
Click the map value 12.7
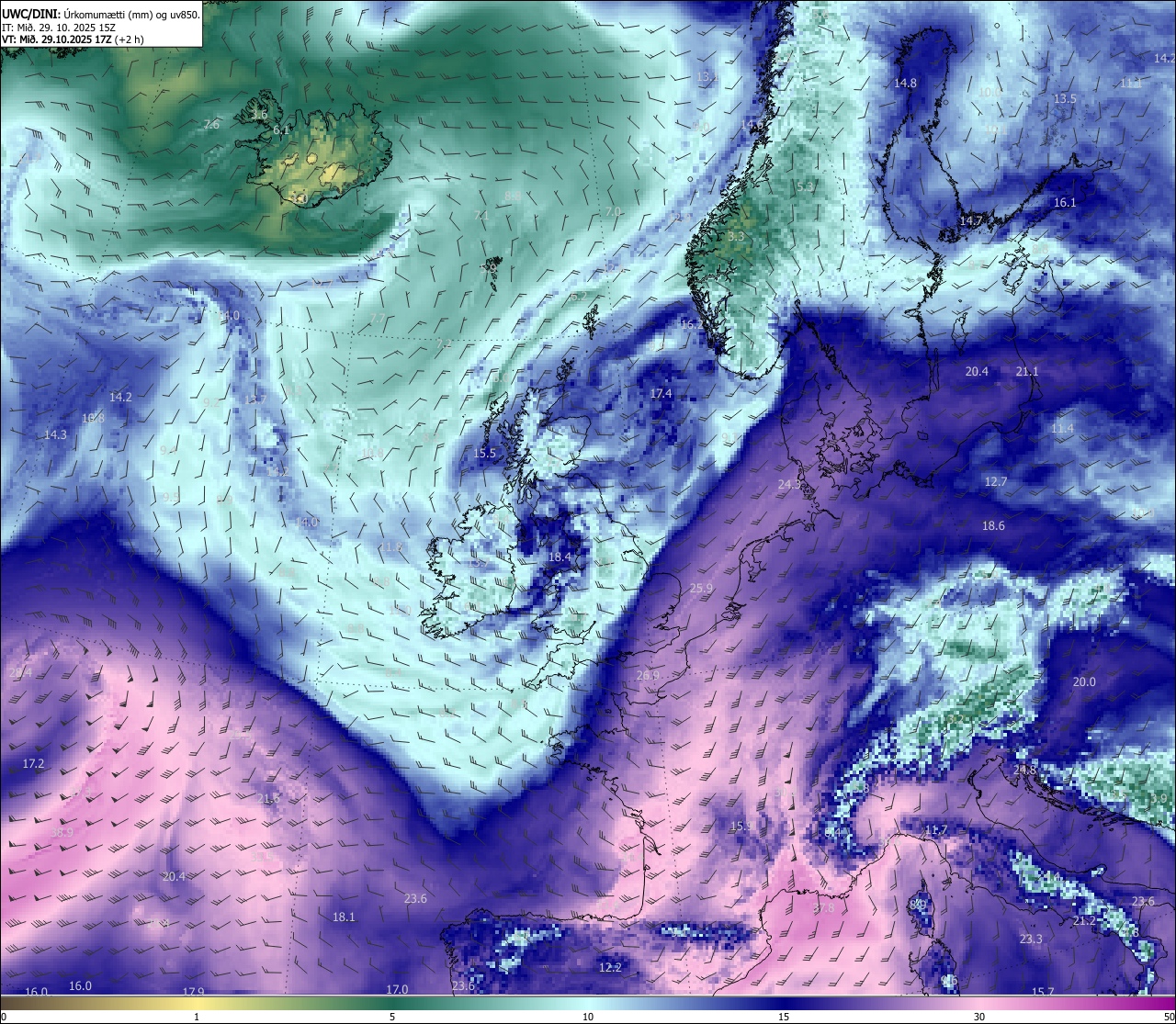[996, 482]
